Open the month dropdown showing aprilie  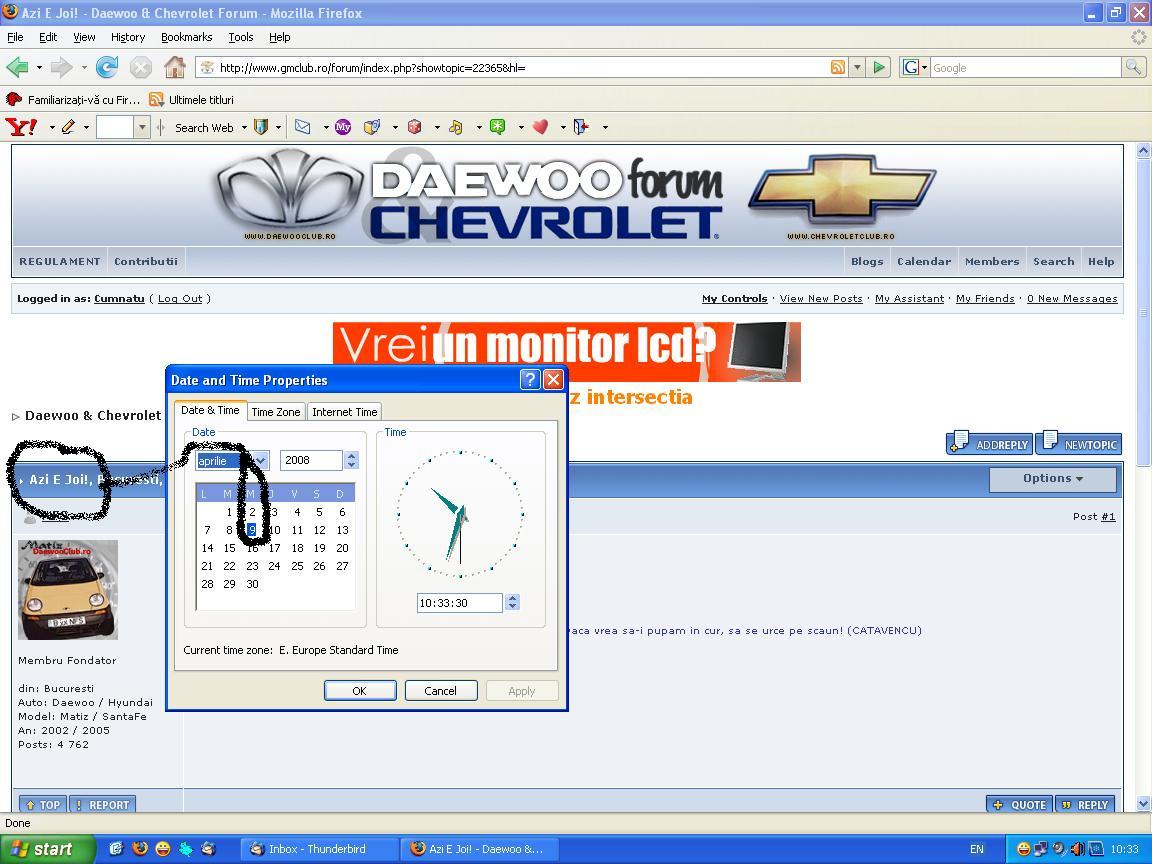[x=261, y=461]
